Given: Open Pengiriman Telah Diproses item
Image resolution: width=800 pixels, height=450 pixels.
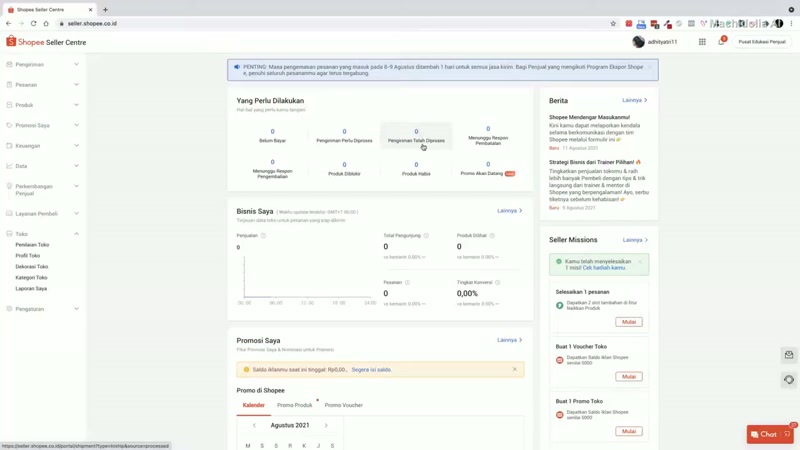Looking at the screenshot, I should (x=416, y=135).
